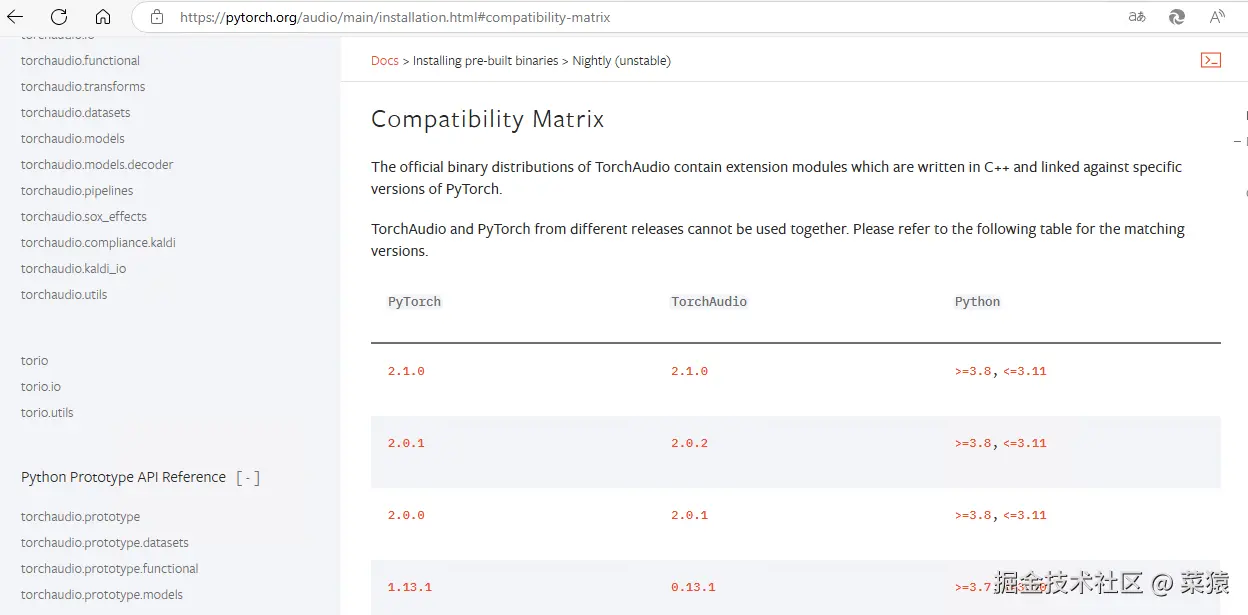Click the Edge logo icon in address bar

click(1177, 17)
